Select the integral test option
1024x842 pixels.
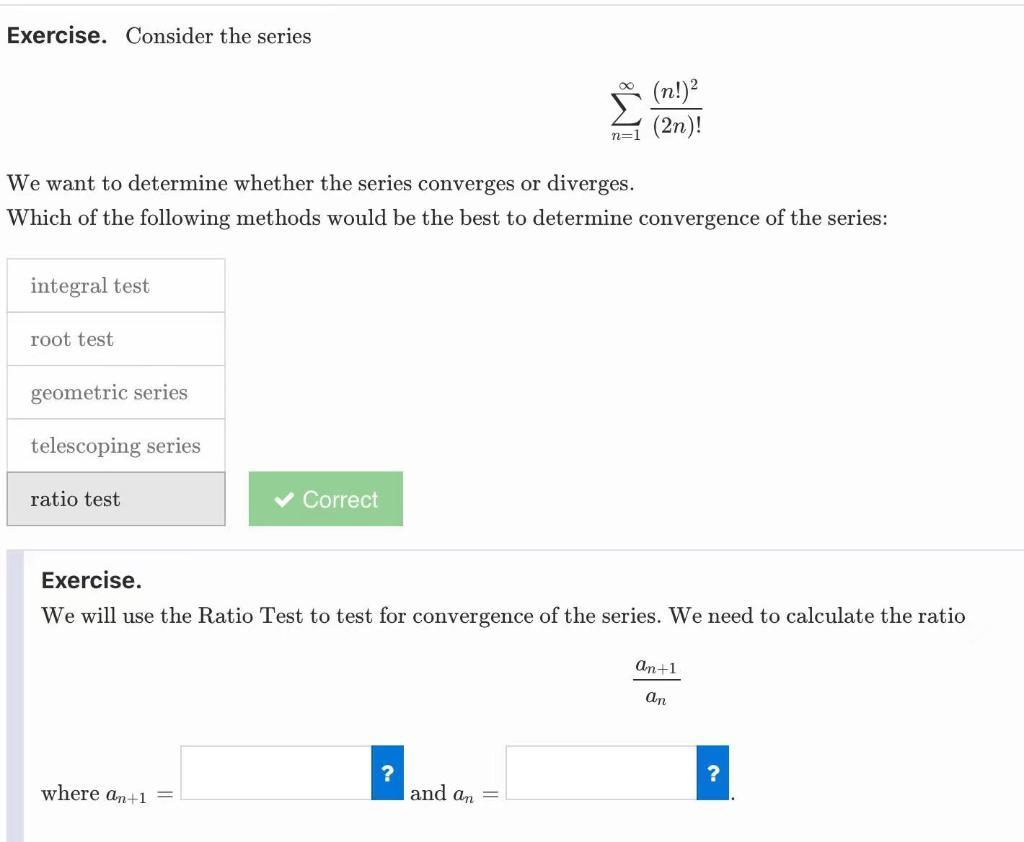pos(116,286)
